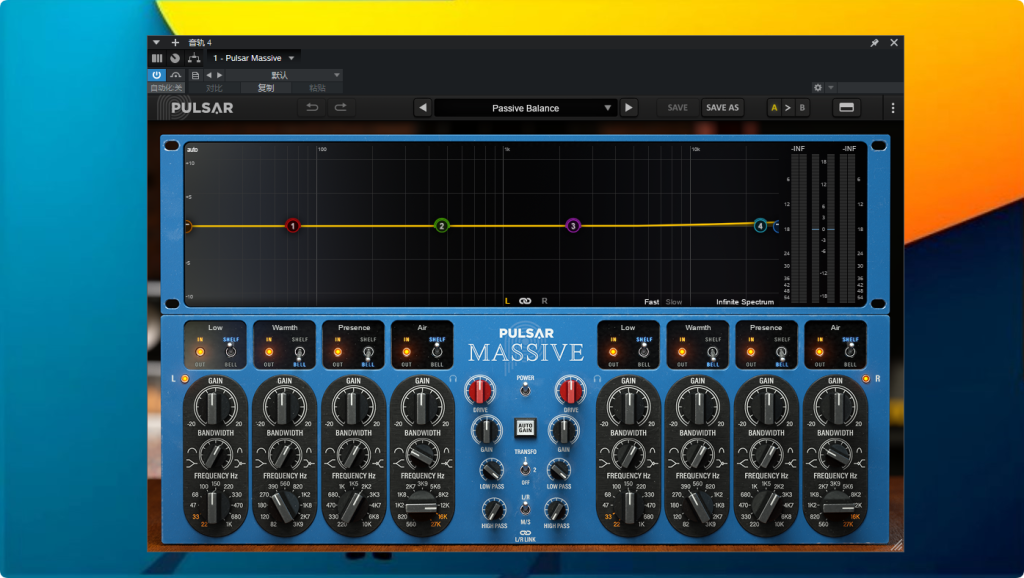Toggle the plugin window size icon
Screen dimensions: 1024x578
point(846,108)
